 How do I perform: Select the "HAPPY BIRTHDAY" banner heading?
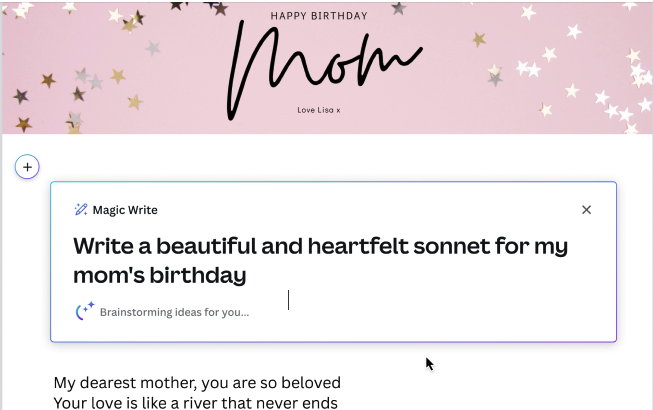[x=320, y=16]
